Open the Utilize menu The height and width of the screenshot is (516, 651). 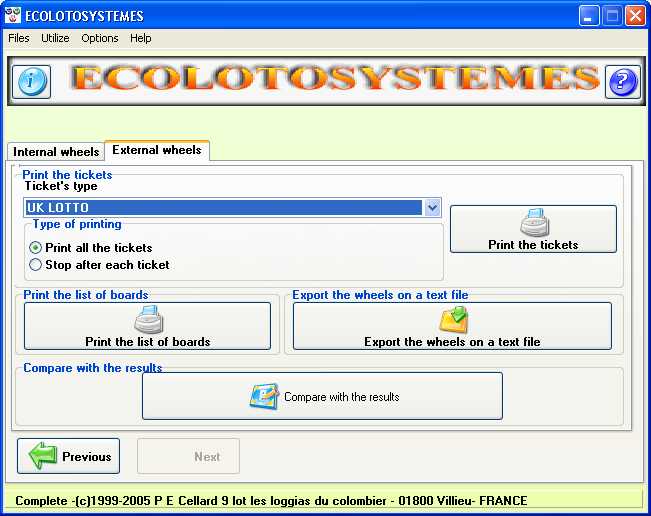click(55, 38)
